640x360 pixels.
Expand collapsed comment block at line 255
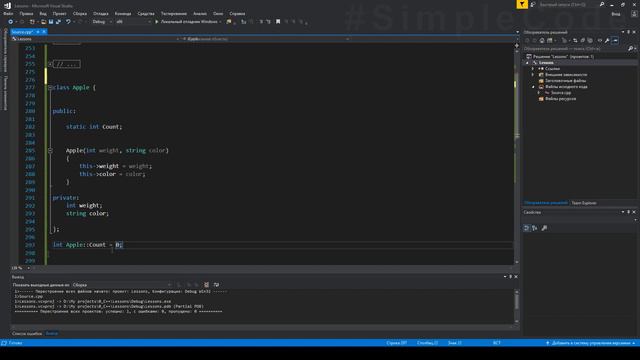click(x=50, y=64)
